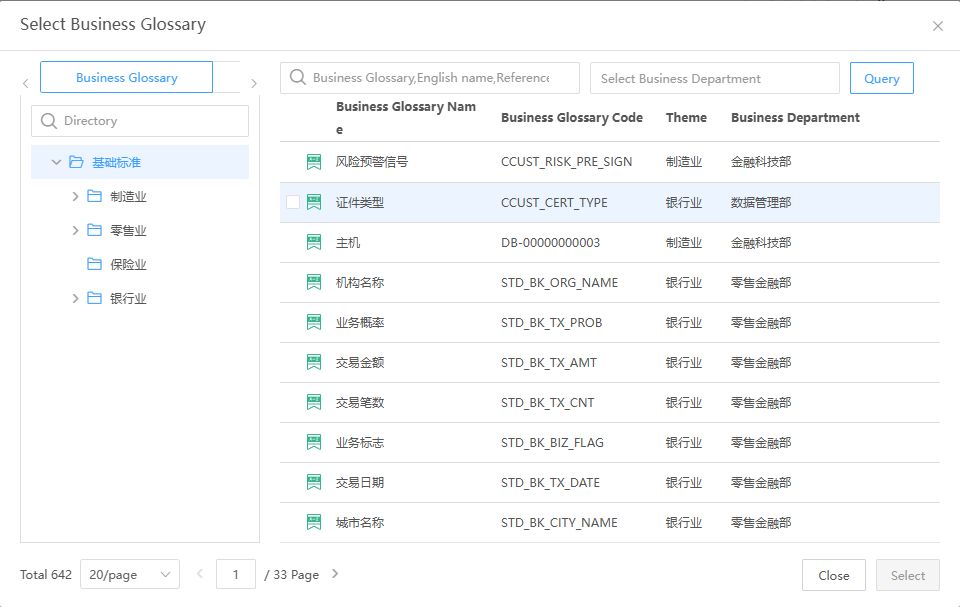The width and height of the screenshot is (960, 607).
Task: Click the glossary icon beside 城市名称
Action: [313, 522]
